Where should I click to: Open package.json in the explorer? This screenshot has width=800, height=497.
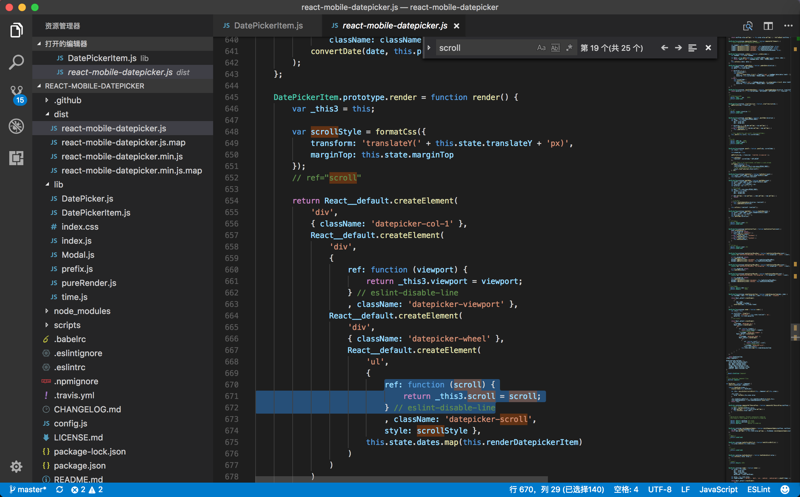tap(81, 465)
